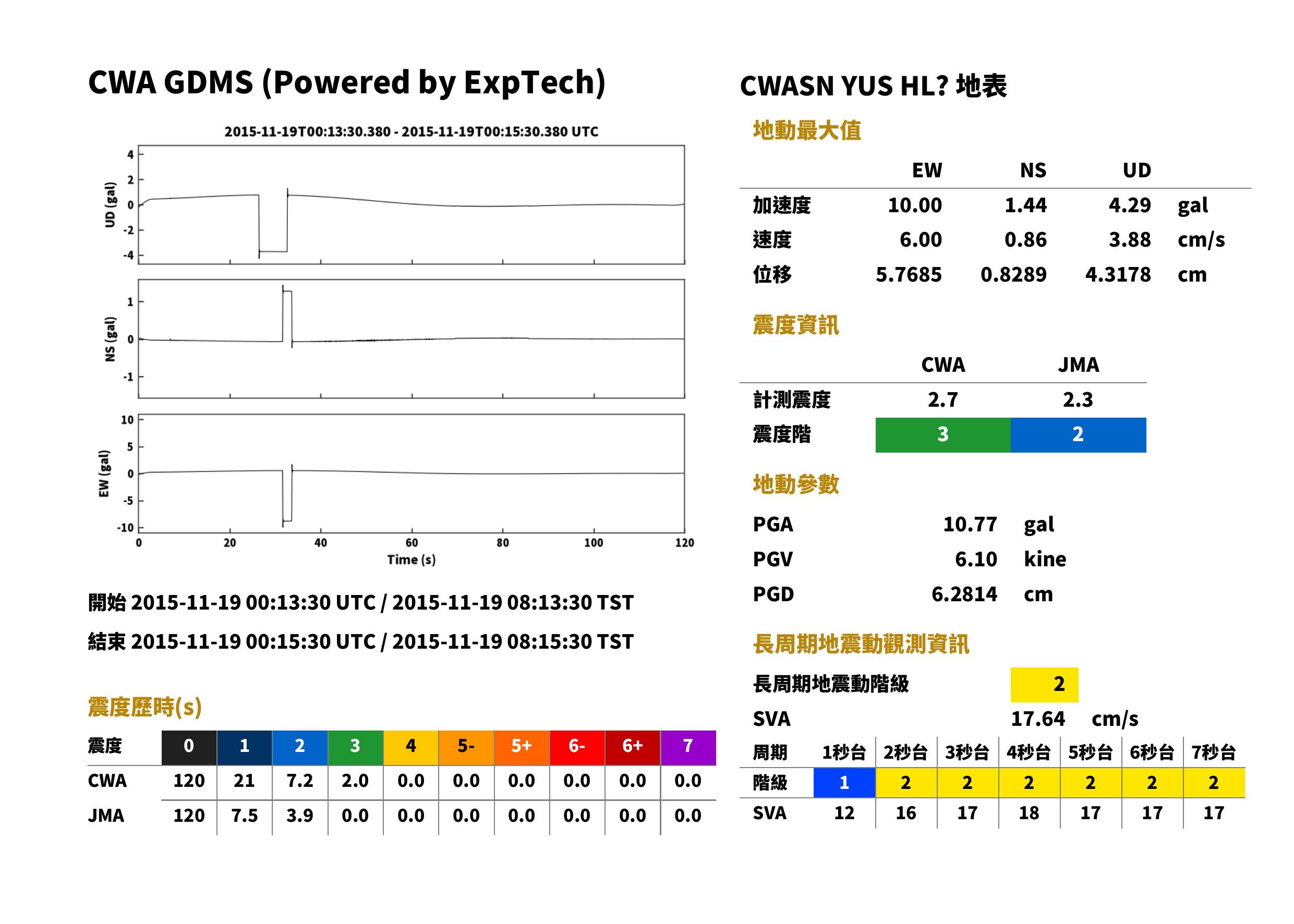1294x924 pixels.
Task: Select the yellow long-period level 2 box
Action: 1044,685
